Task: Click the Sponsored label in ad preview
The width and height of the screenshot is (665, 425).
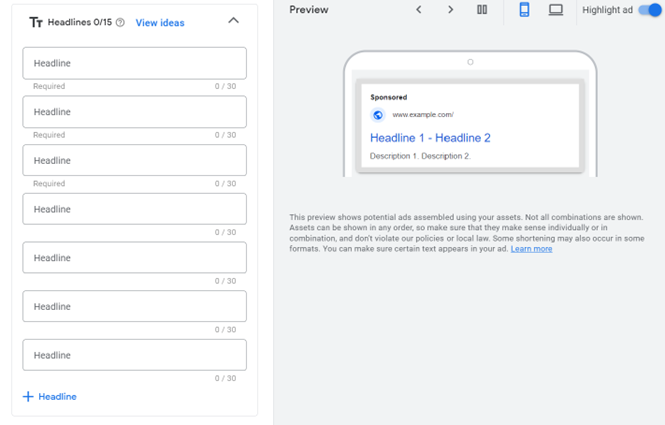Action: 388,97
